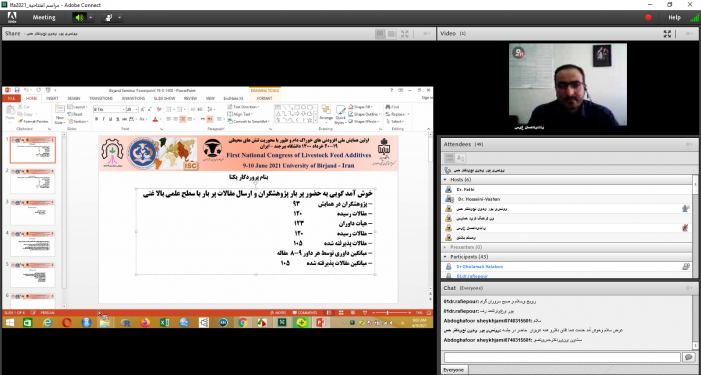The width and height of the screenshot is (701, 375).
Task: Click the send chat message button
Action: pyautogui.click(x=689, y=357)
